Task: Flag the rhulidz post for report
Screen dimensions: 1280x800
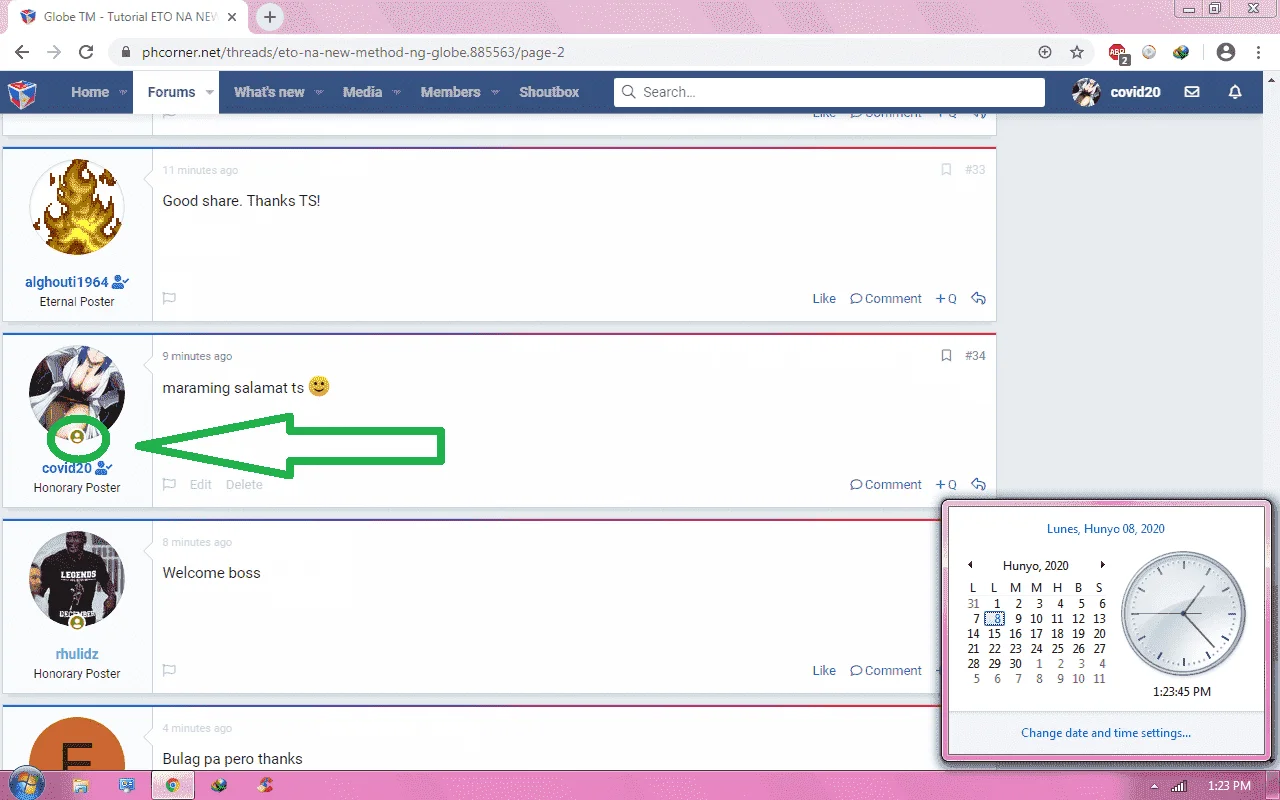Action: click(x=169, y=670)
